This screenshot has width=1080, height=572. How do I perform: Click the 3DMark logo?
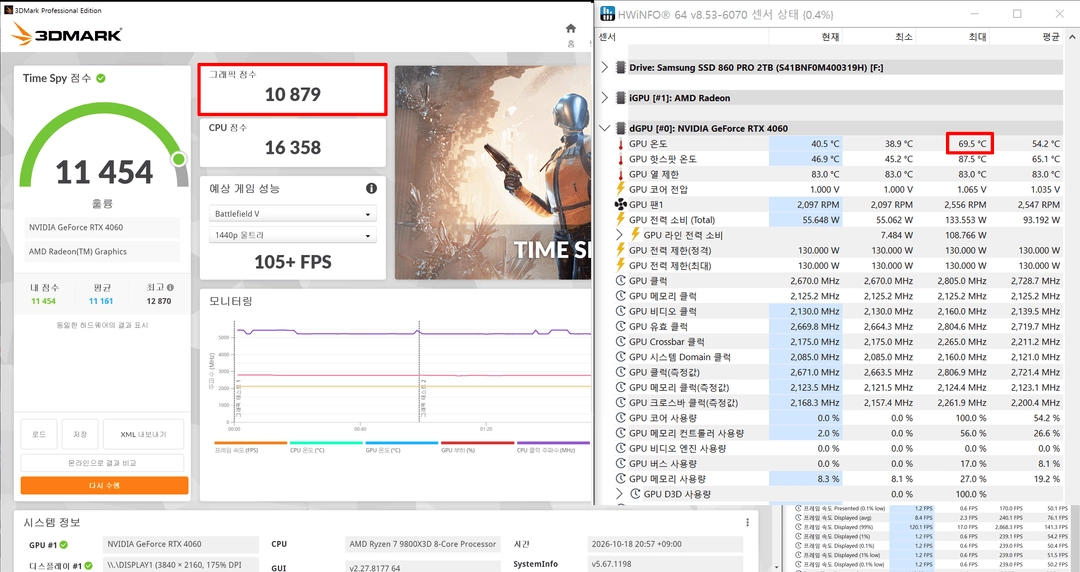click(67, 34)
